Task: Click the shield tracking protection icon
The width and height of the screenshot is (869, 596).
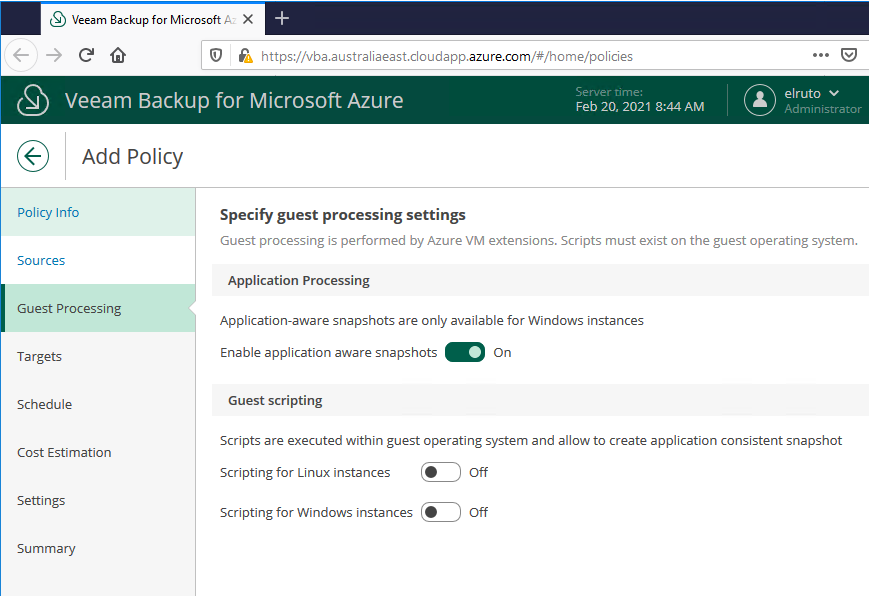Action: point(216,56)
